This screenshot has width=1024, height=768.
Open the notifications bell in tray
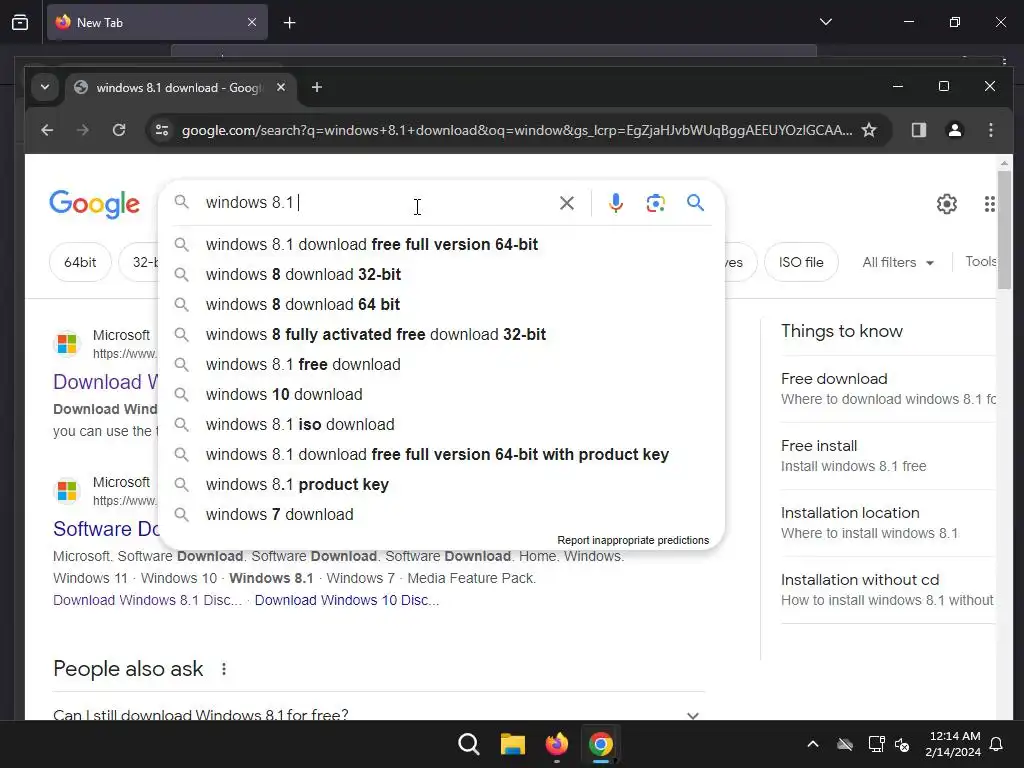[x=997, y=744]
